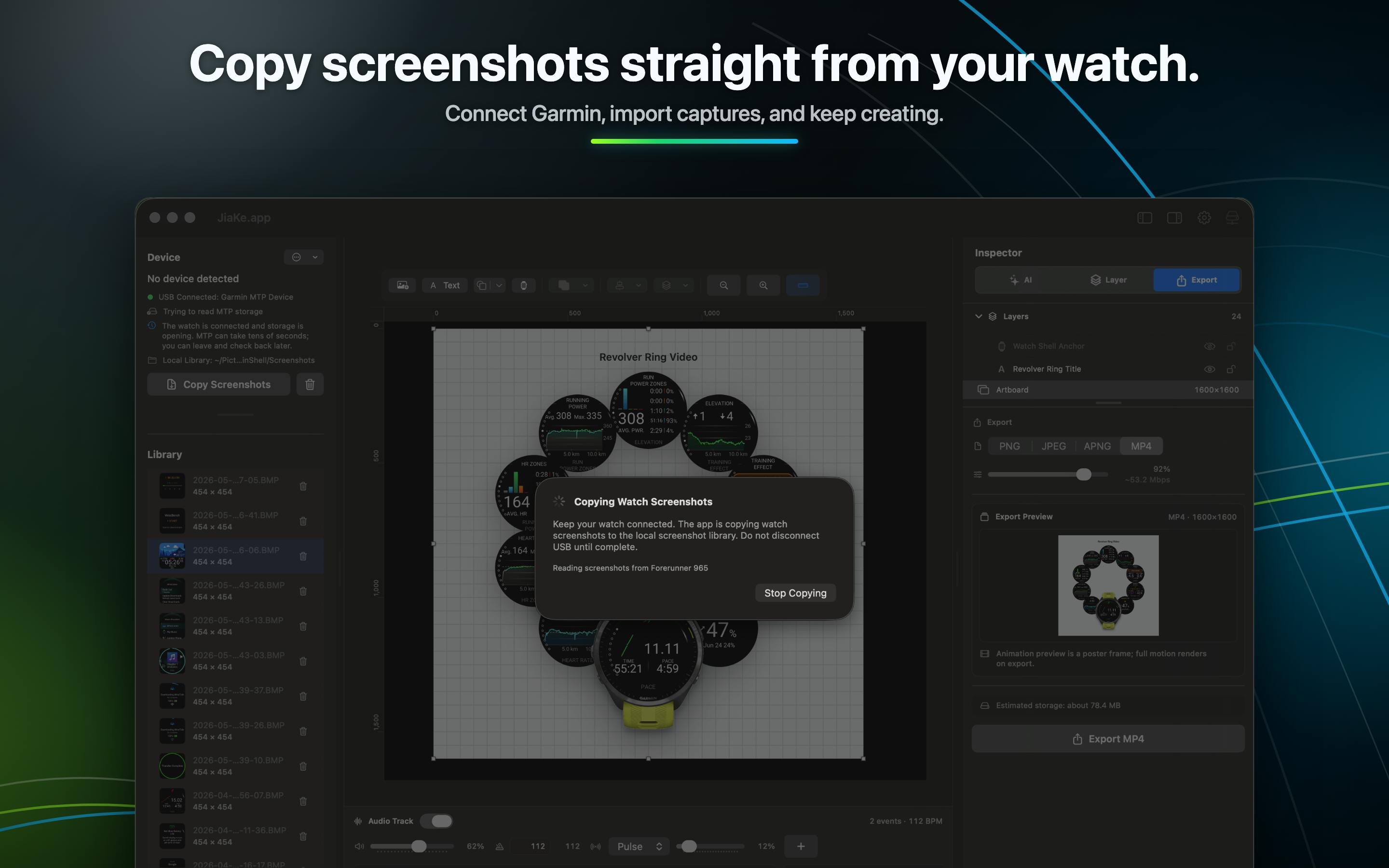Click the plus add event button
The image size is (1389, 868).
tap(801, 846)
